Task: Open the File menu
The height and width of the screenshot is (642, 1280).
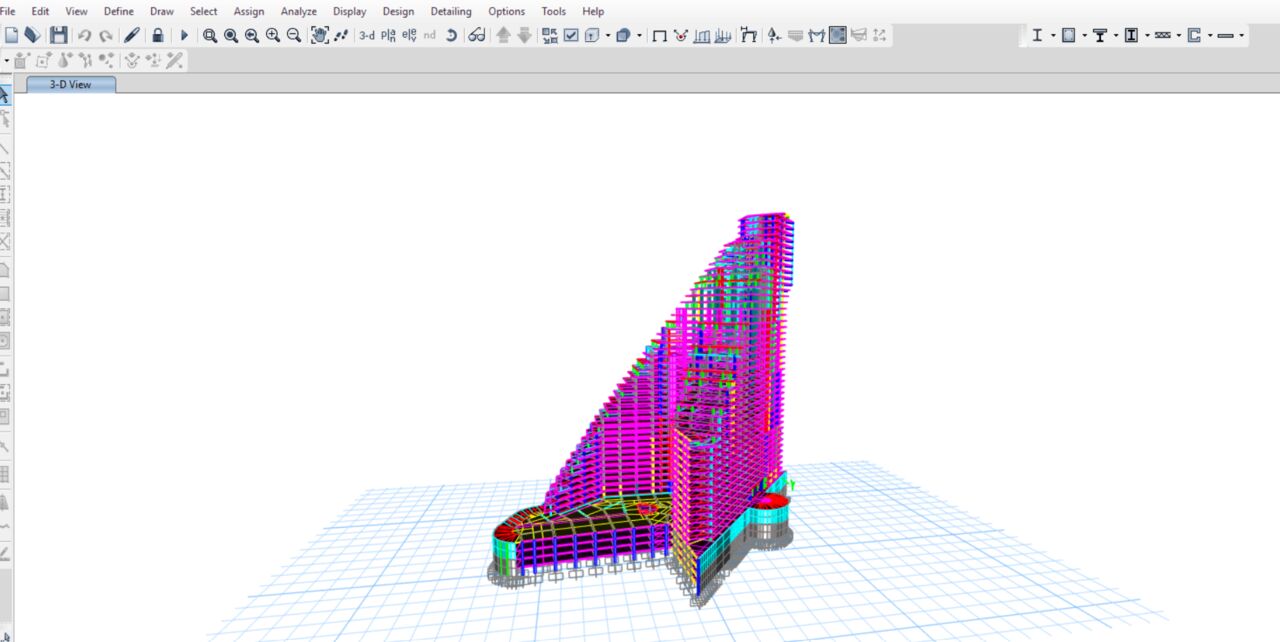Action: (7, 11)
